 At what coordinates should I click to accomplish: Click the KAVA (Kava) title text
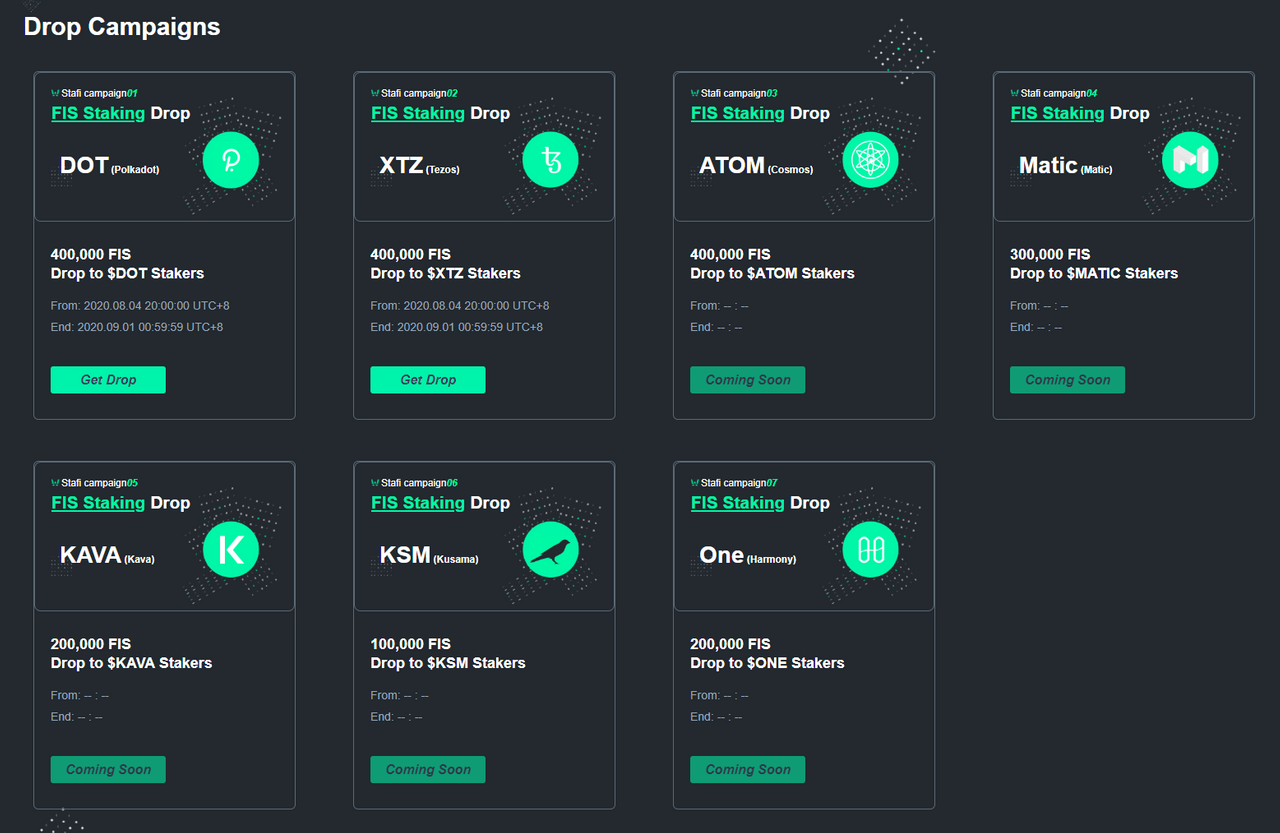[x=107, y=555]
